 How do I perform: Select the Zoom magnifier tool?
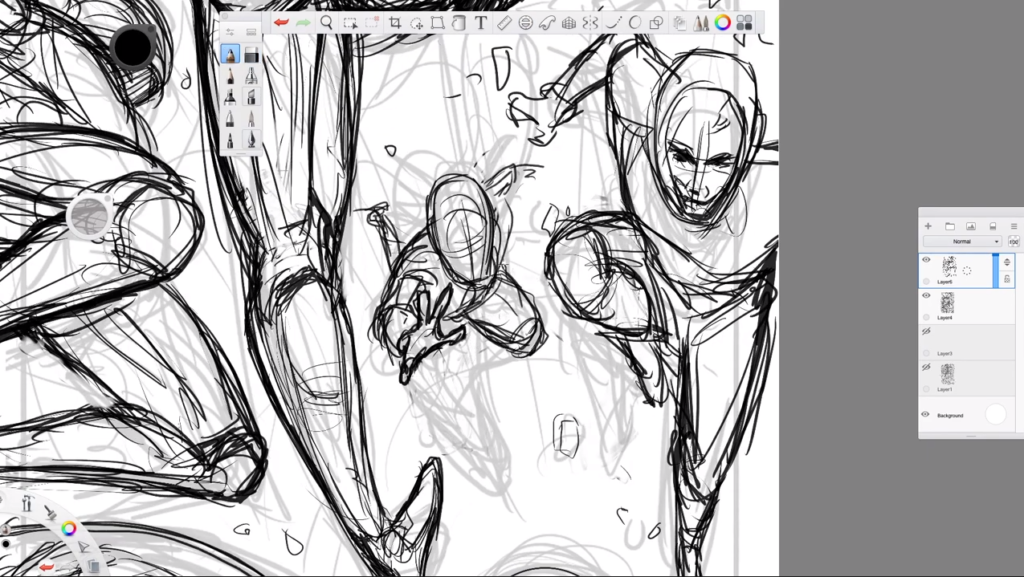tap(327, 23)
